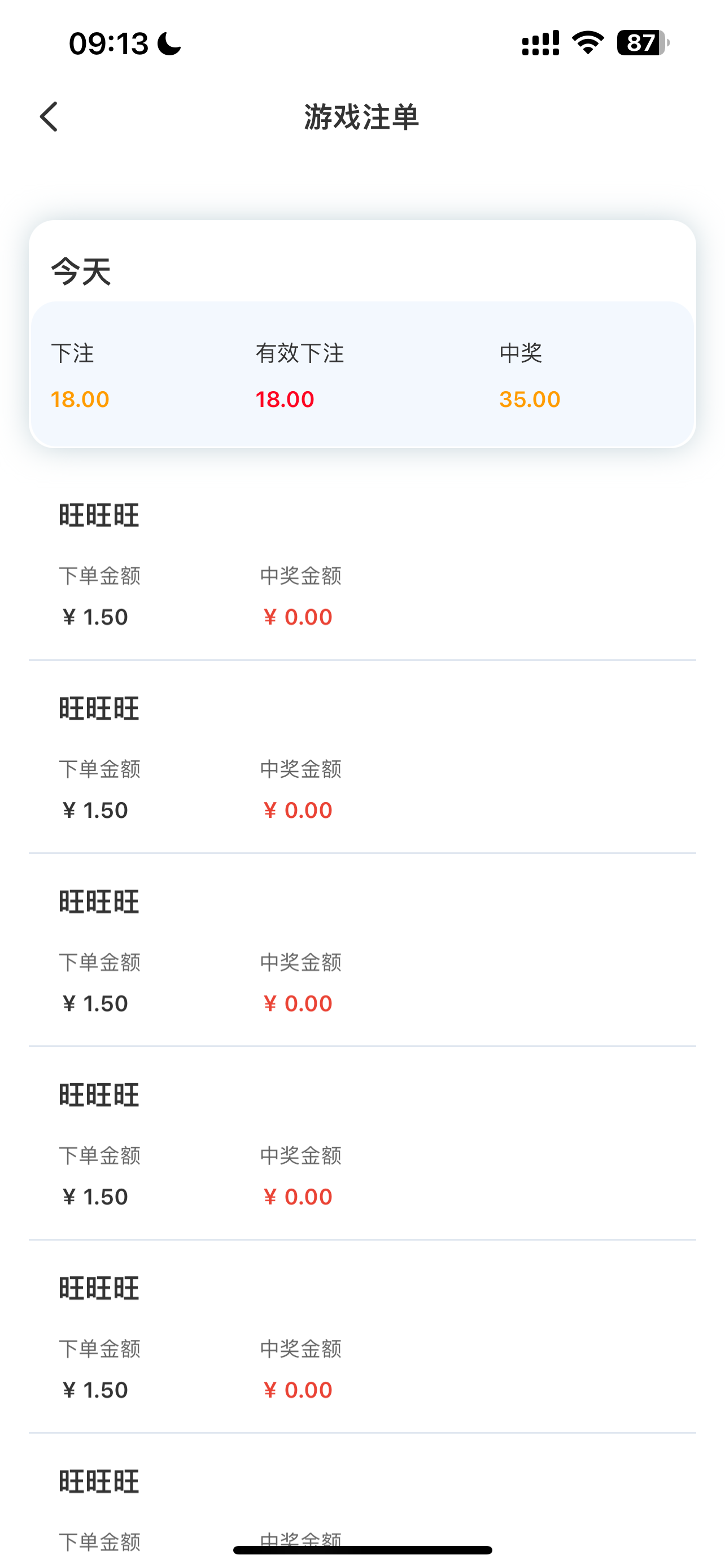Tap the home indicator bar

pos(362,1550)
